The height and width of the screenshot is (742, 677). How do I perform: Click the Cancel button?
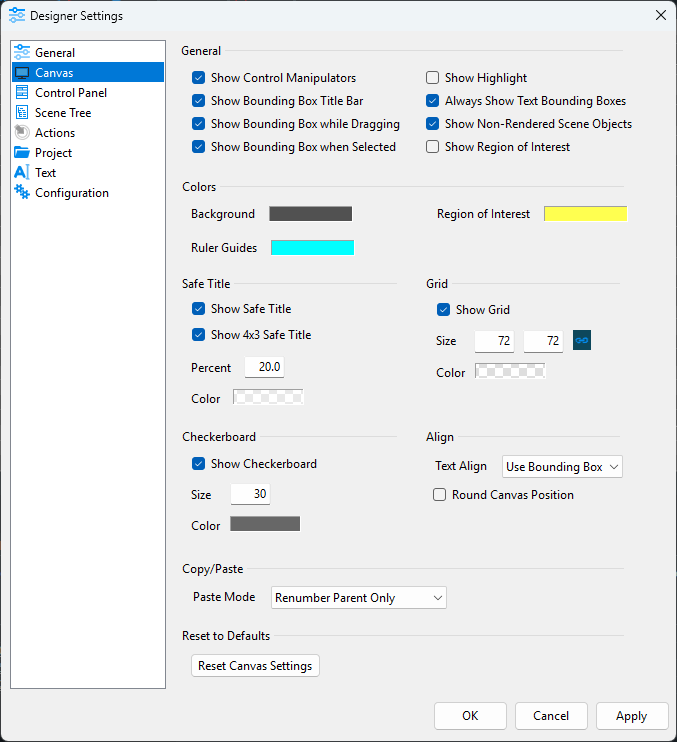coord(551,716)
